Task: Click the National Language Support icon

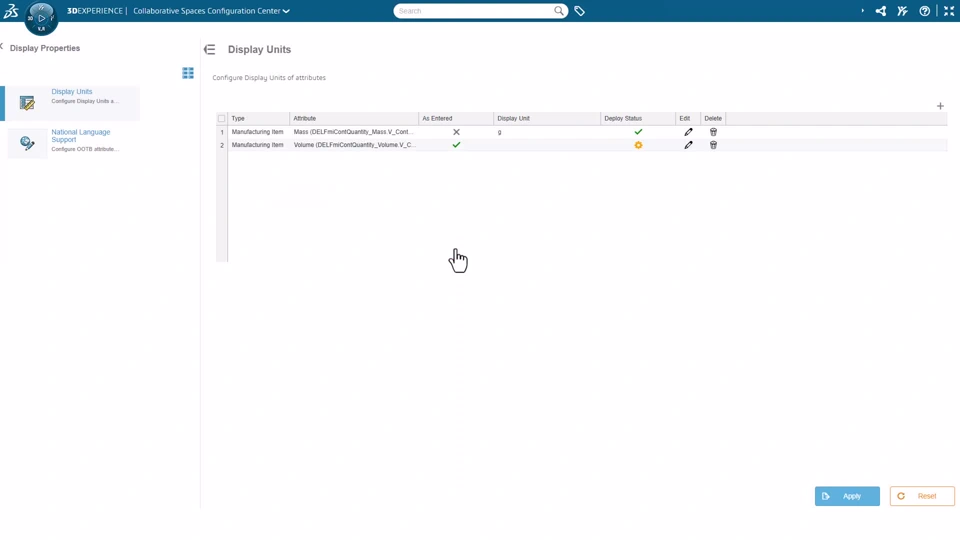Action: [x=27, y=143]
